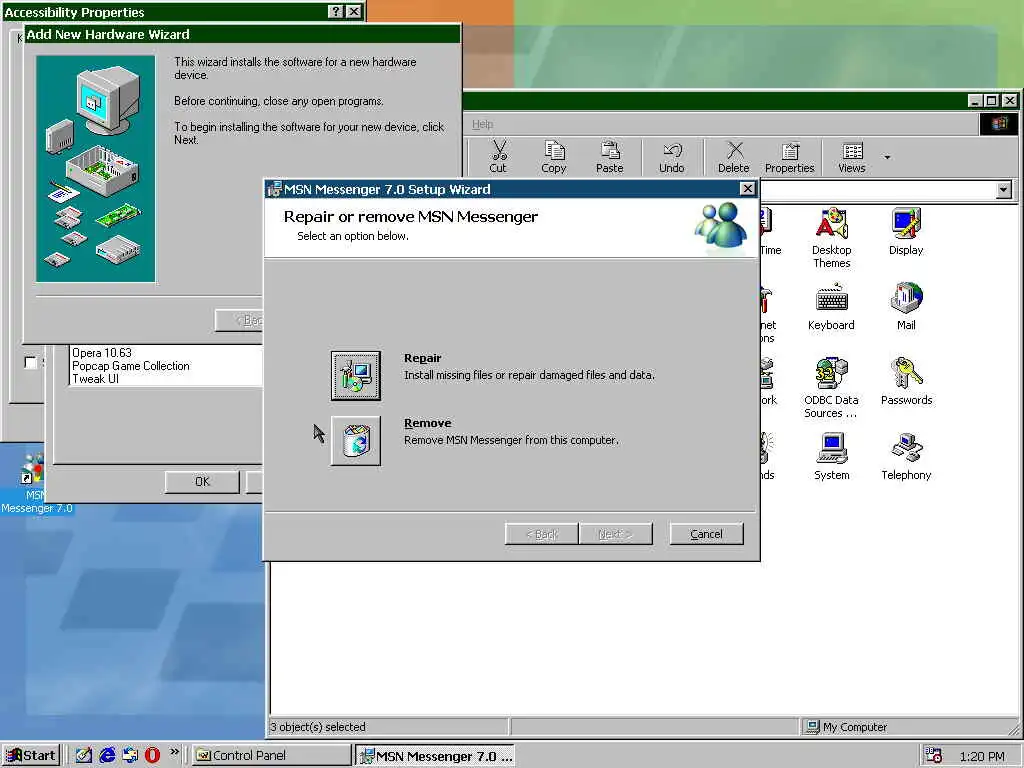Select Tweak UI in the programs list
The image size is (1024, 768).
(95, 379)
